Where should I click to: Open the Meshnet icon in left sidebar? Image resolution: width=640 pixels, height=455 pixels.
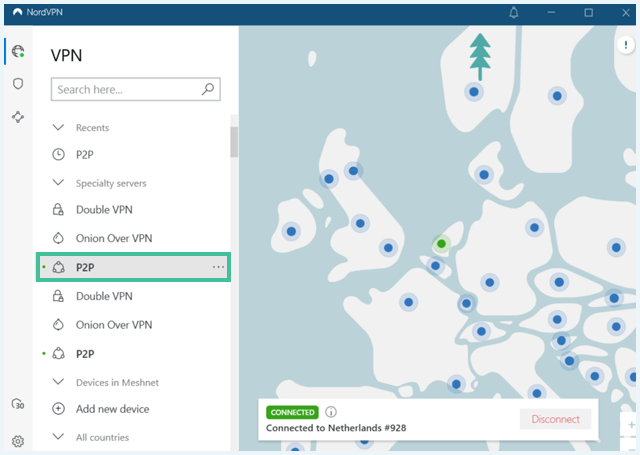[x=18, y=117]
